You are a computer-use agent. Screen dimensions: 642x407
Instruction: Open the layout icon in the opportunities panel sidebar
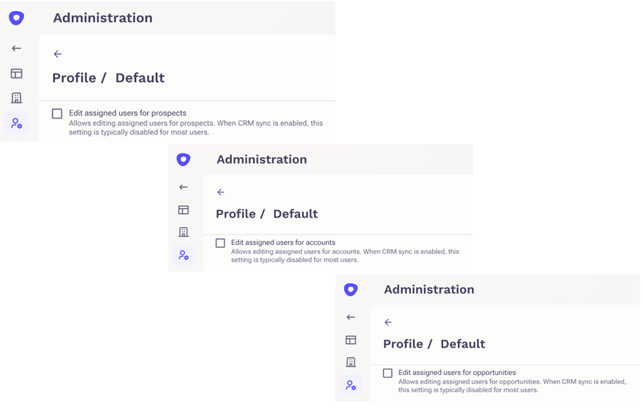click(350, 340)
